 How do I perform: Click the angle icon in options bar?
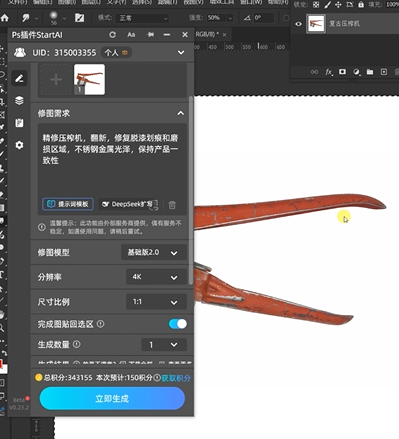coord(247,18)
